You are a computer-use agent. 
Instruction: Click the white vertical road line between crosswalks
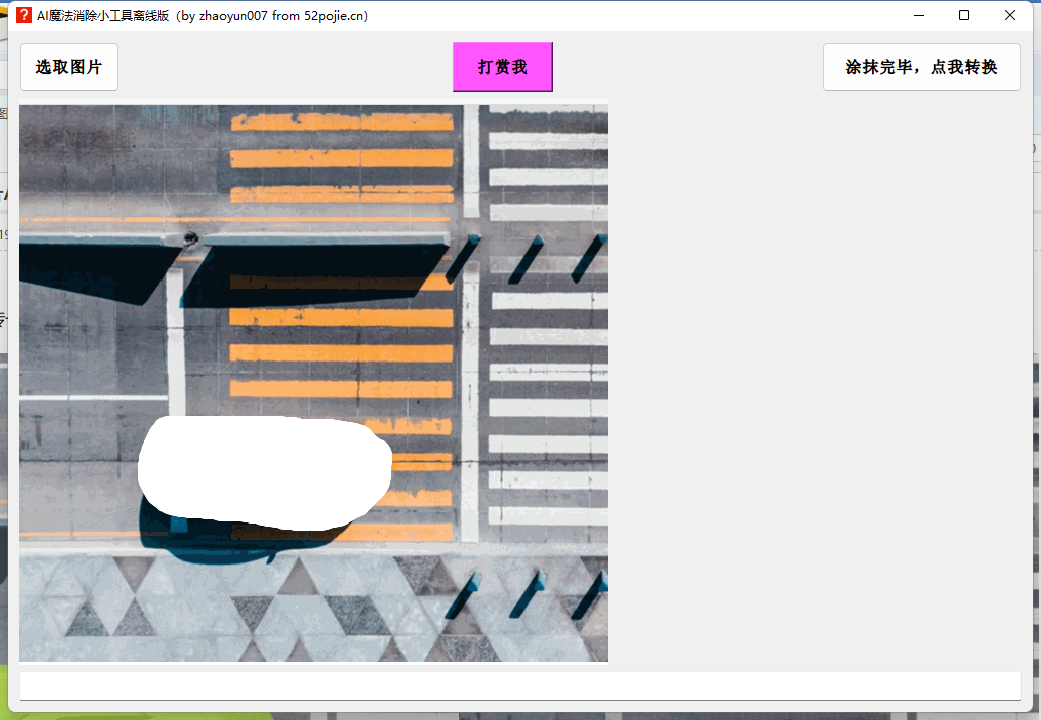click(470, 400)
